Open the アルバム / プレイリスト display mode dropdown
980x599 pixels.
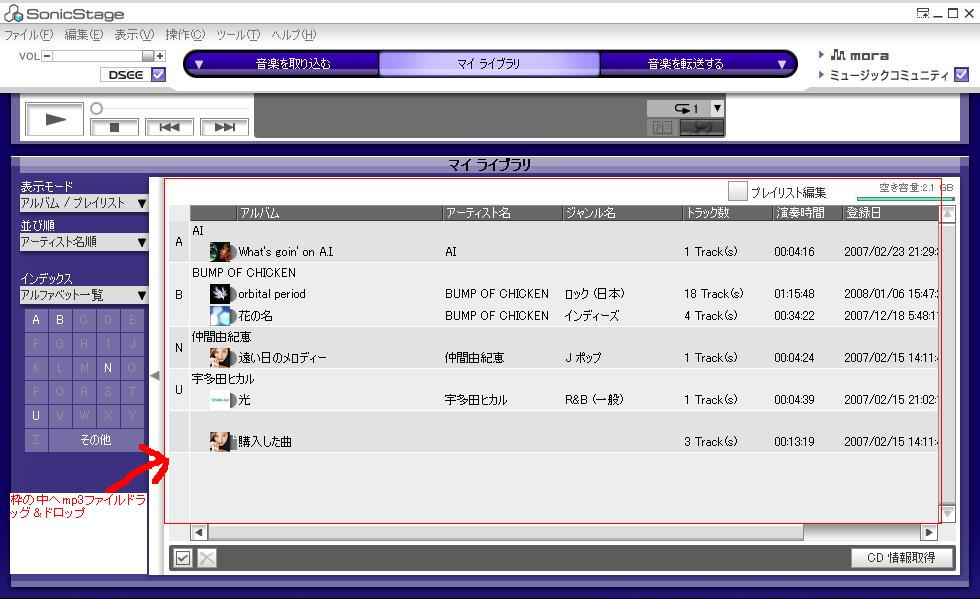[84, 203]
